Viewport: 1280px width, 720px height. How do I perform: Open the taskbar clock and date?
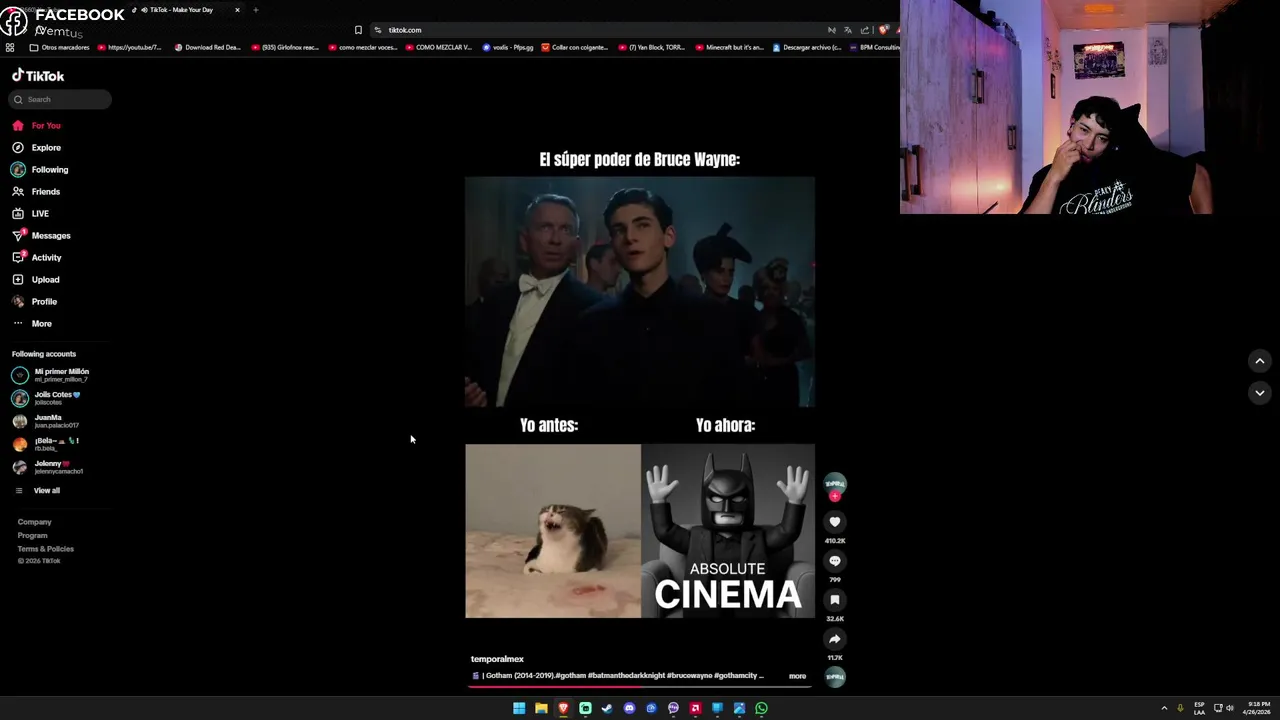pos(1256,708)
